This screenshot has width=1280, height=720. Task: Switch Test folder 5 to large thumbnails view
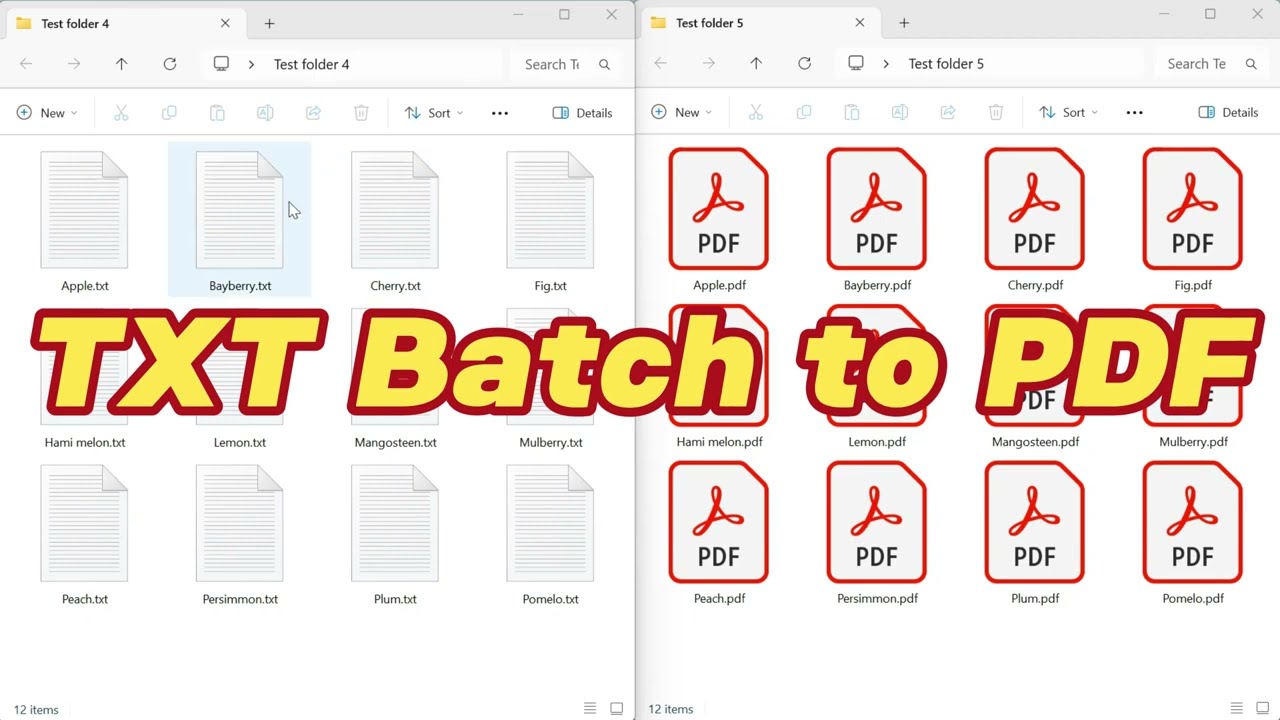tap(1263, 709)
